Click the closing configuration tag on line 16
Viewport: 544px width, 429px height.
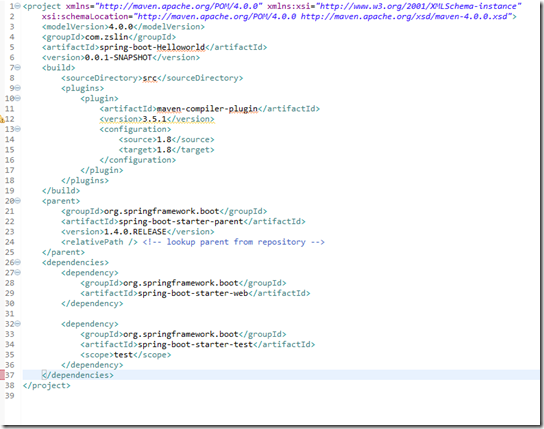[138, 160]
